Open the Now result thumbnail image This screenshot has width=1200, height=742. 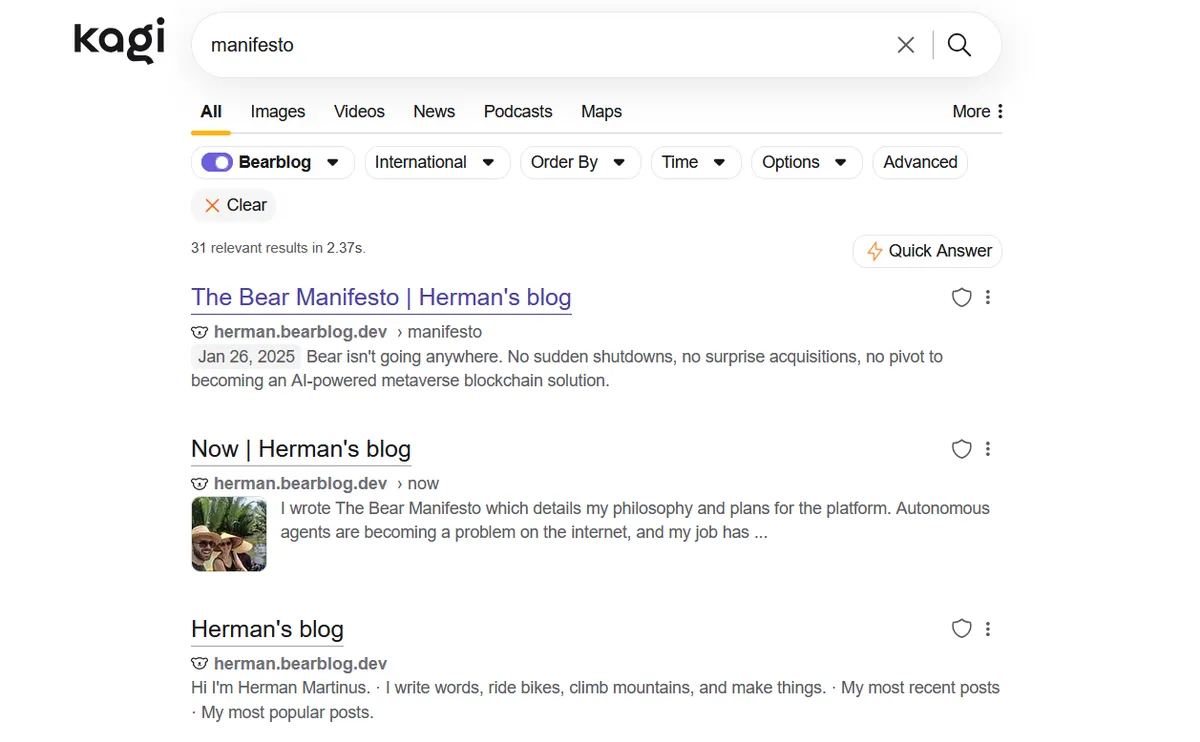(229, 534)
